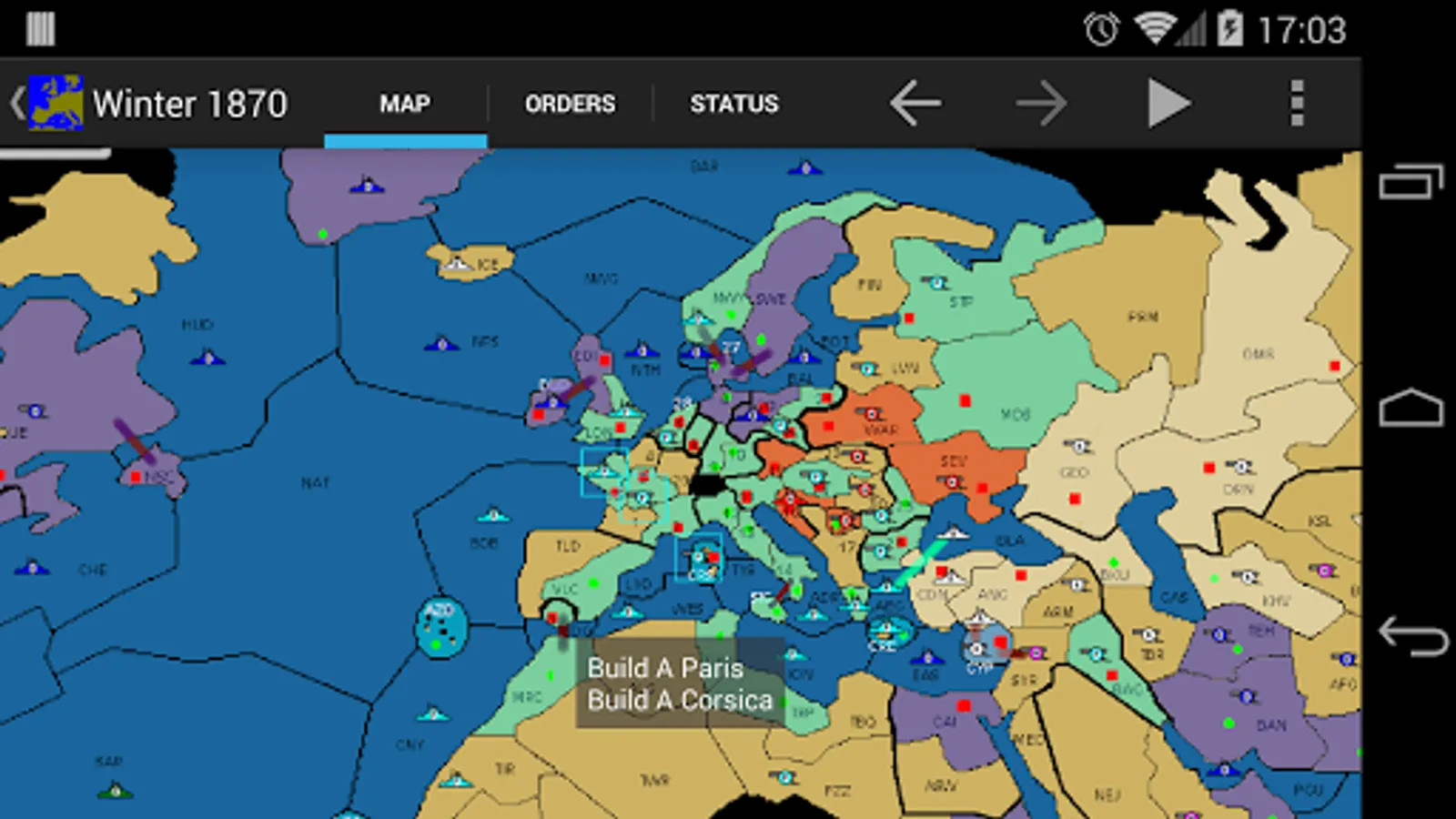Screen dimensions: 1456x819
Task: Tap the Android recent apps button
Action: point(1410,181)
